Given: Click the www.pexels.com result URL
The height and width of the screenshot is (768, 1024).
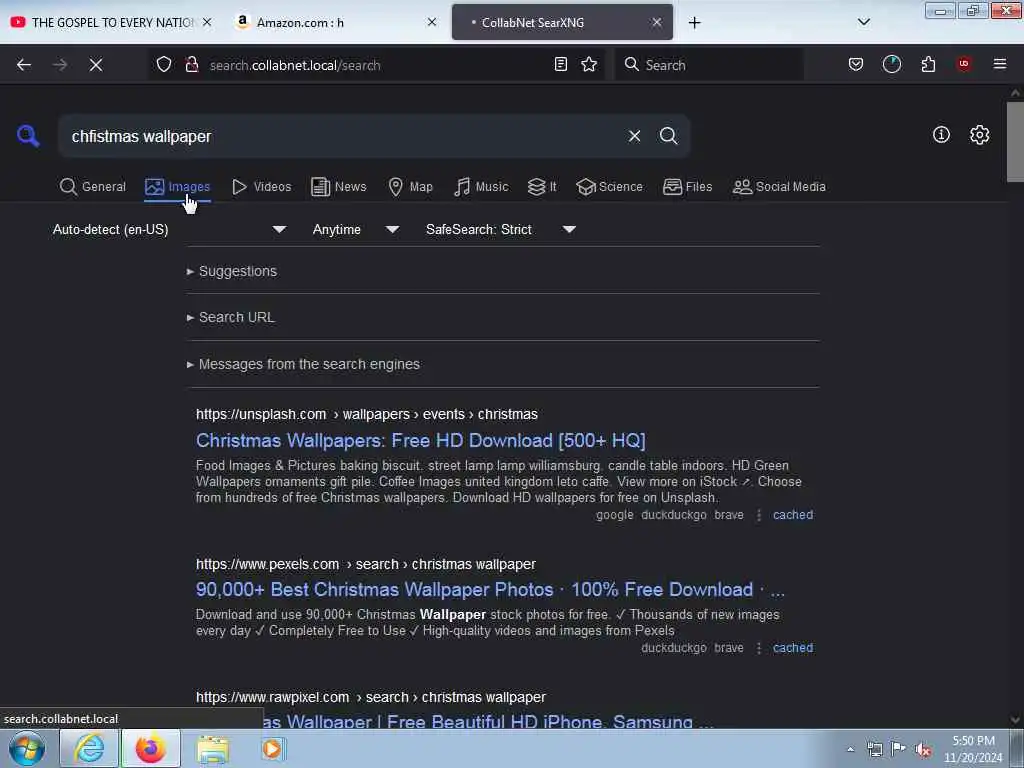Looking at the screenshot, I should pos(366,564).
